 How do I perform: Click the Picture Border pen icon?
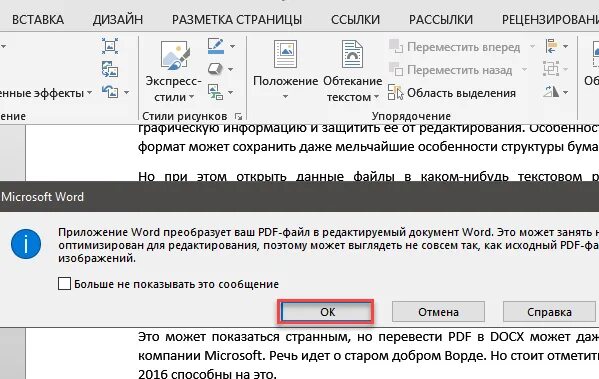pyautogui.click(x=216, y=46)
